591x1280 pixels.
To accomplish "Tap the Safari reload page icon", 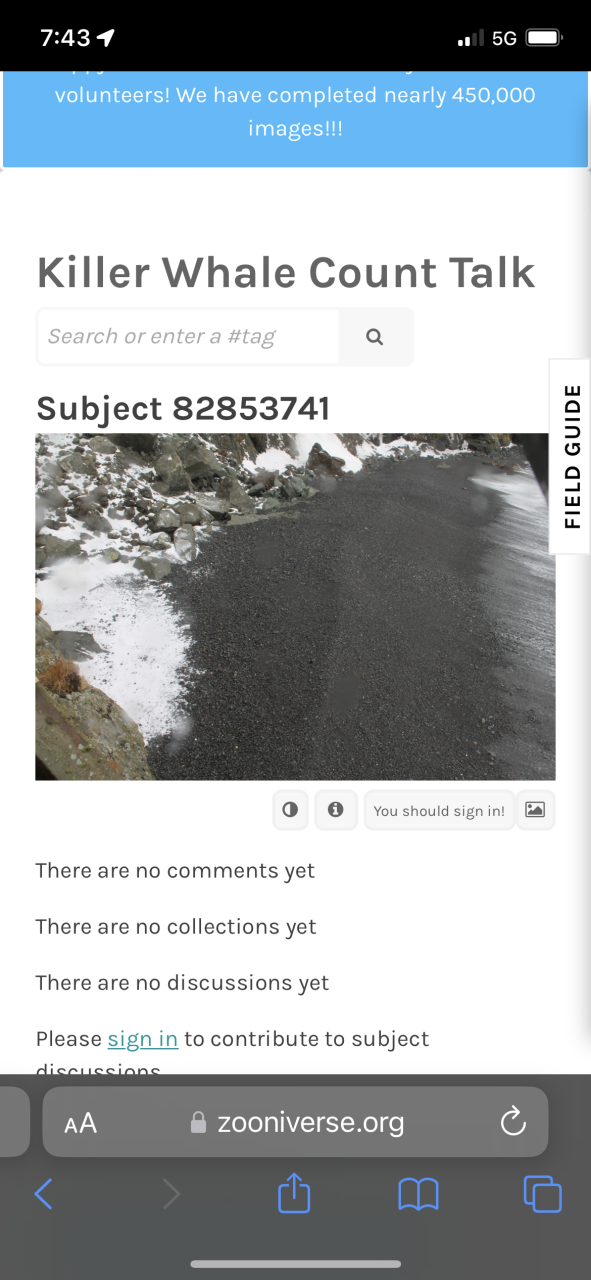I will click(513, 1122).
